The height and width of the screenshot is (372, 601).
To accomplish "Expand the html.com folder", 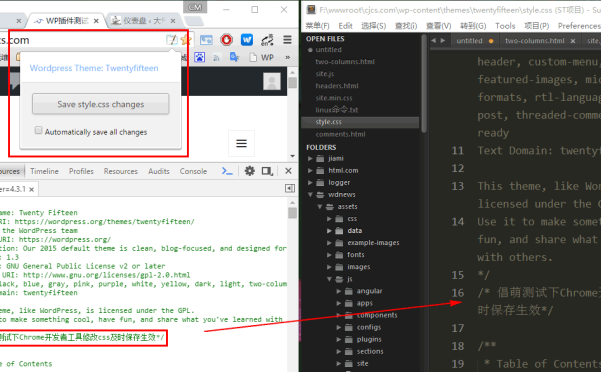I will (x=310, y=170).
